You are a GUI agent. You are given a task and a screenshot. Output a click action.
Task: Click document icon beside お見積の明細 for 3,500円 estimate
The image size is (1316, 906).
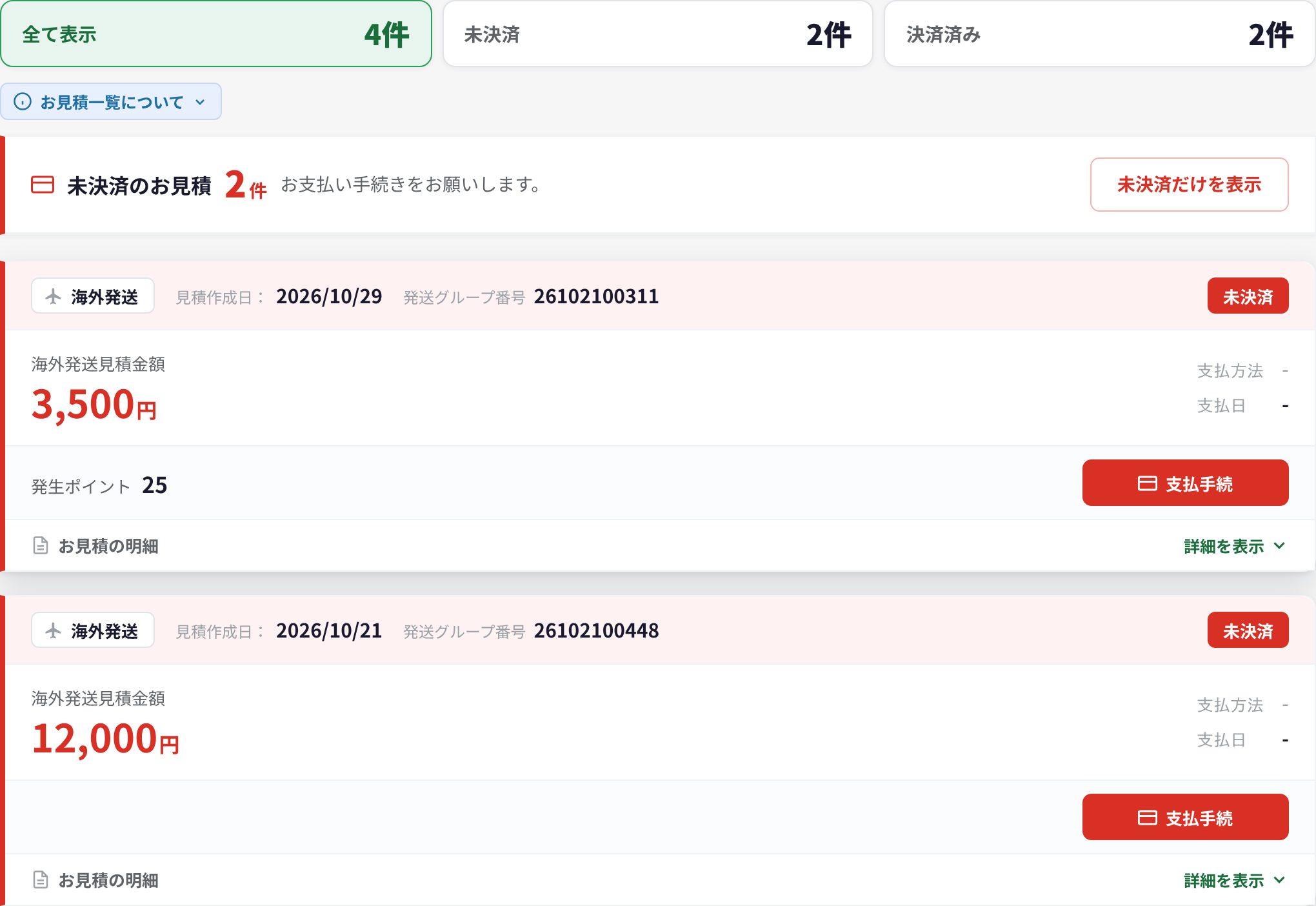tap(41, 546)
